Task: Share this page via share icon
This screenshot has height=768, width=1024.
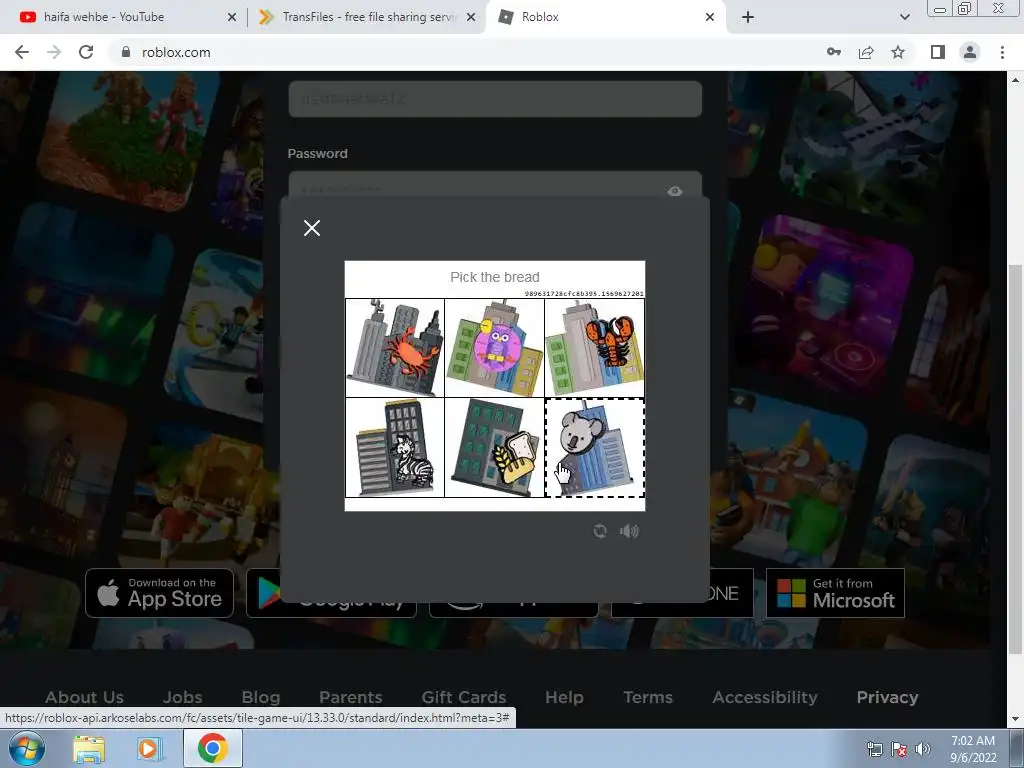Action: click(866, 52)
